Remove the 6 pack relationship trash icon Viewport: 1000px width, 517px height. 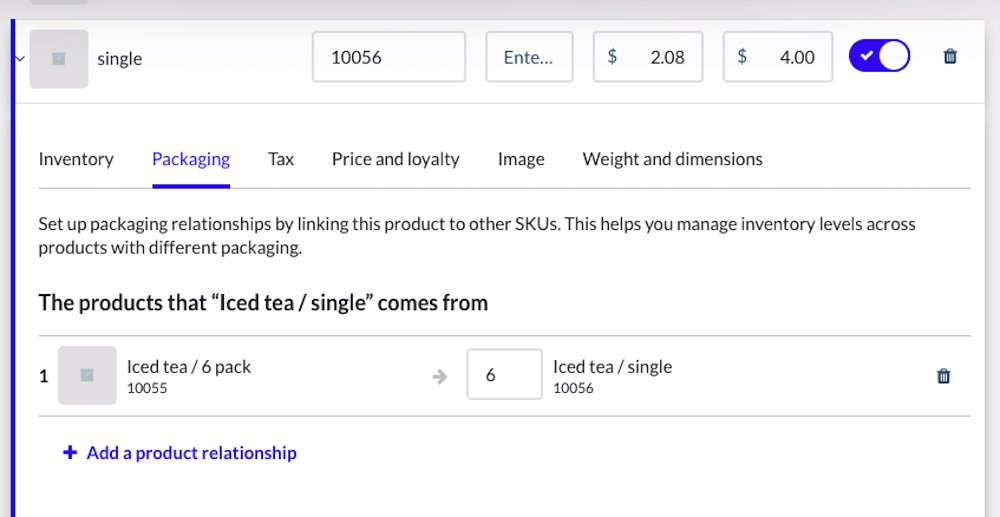tap(943, 376)
